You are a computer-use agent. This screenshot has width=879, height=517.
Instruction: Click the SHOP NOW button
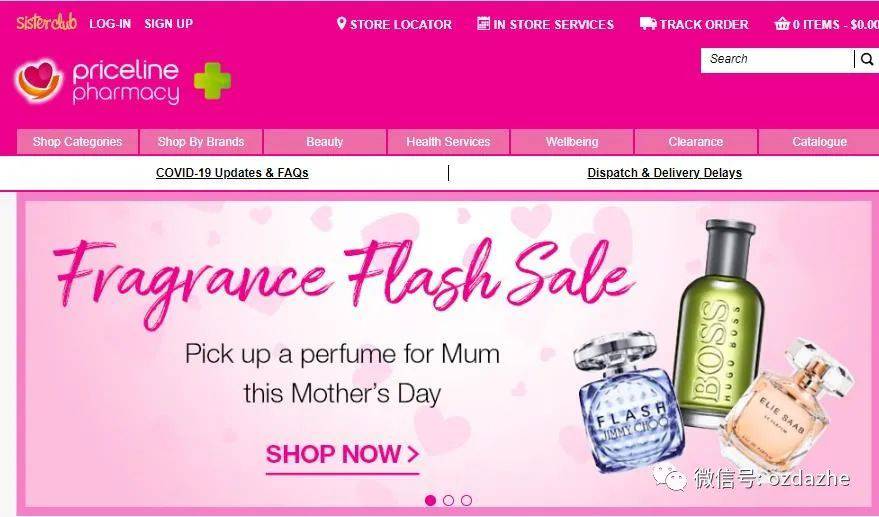point(343,455)
